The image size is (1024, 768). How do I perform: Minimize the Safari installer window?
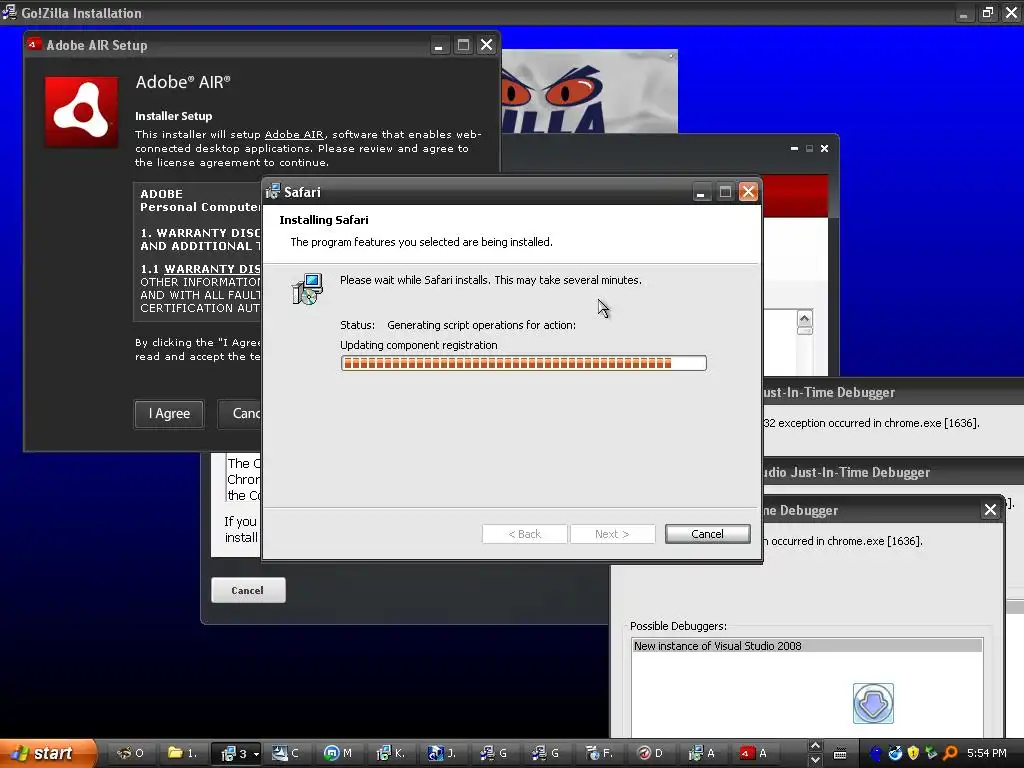click(700, 192)
